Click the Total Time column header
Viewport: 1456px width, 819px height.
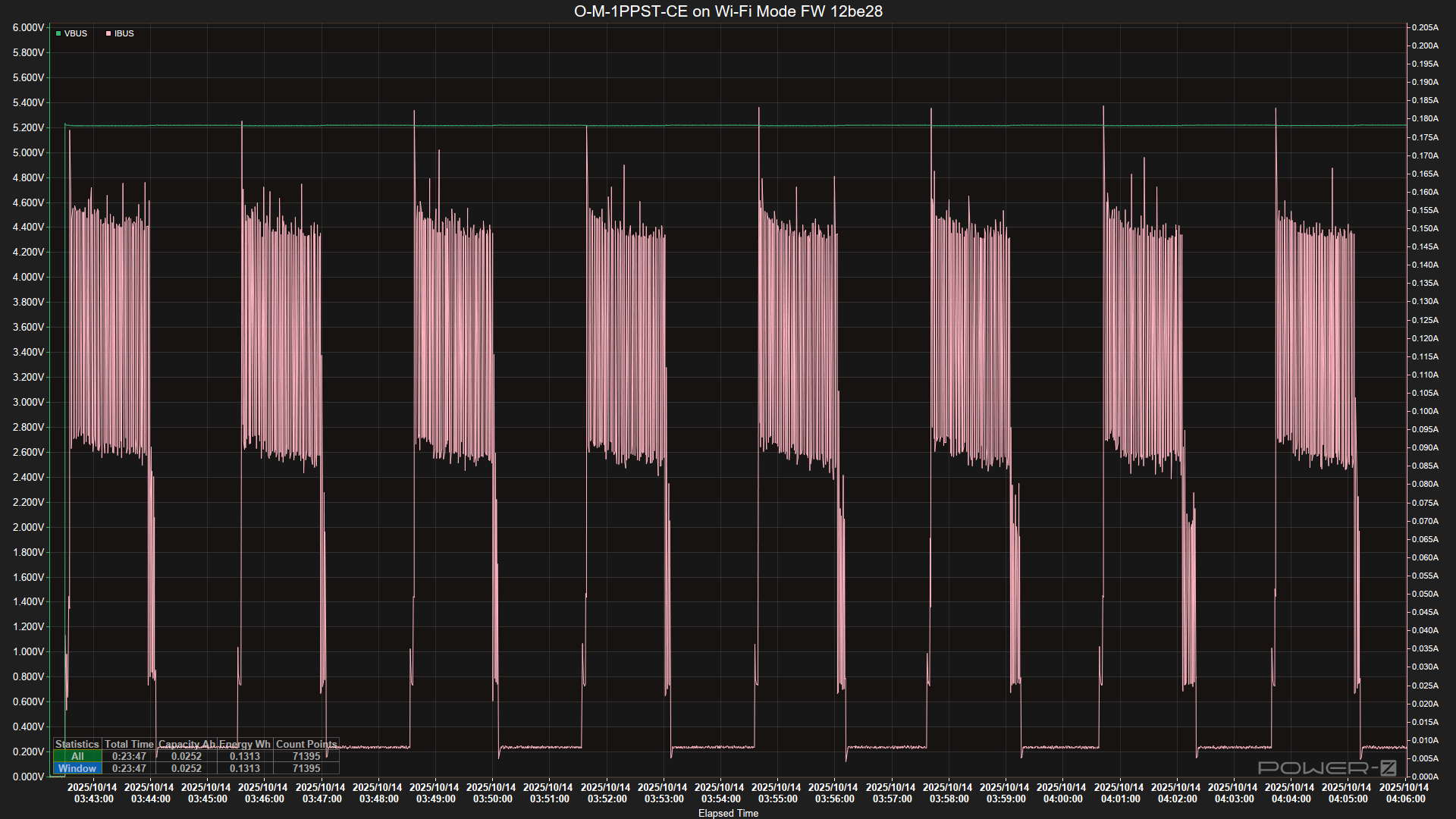[129, 744]
